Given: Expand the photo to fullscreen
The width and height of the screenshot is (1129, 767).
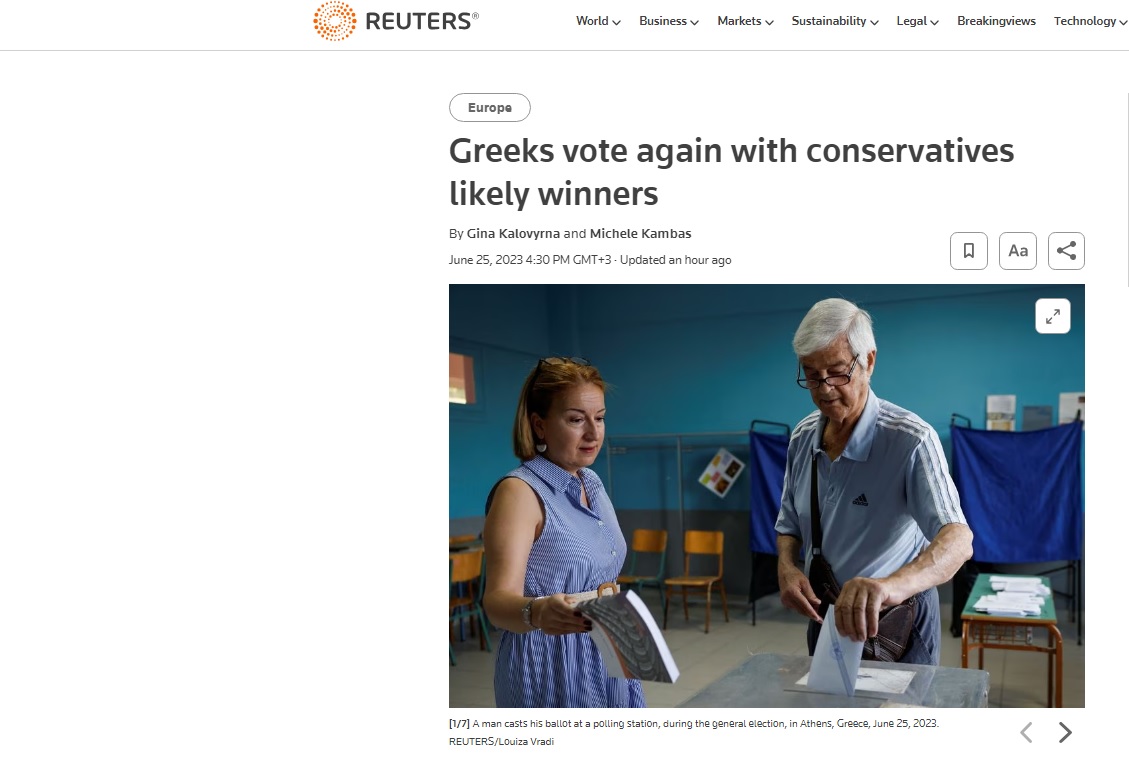Looking at the screenshot, I should [x=1052, y=317].
